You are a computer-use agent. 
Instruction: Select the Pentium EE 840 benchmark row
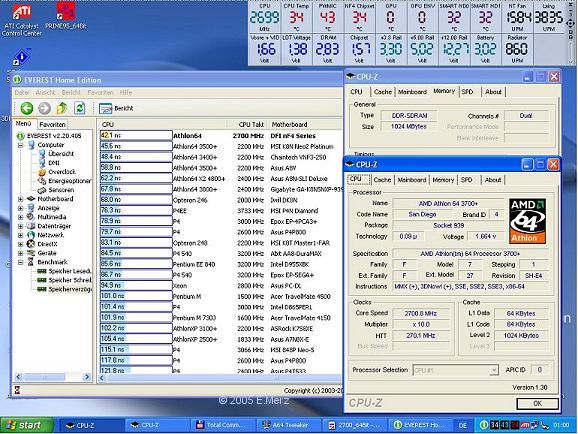220,264
